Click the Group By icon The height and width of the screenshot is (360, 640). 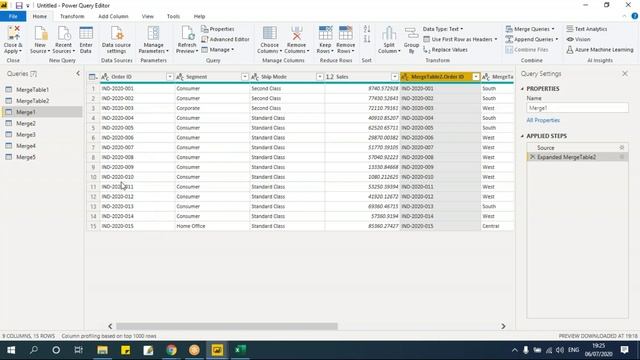(411, 33)
